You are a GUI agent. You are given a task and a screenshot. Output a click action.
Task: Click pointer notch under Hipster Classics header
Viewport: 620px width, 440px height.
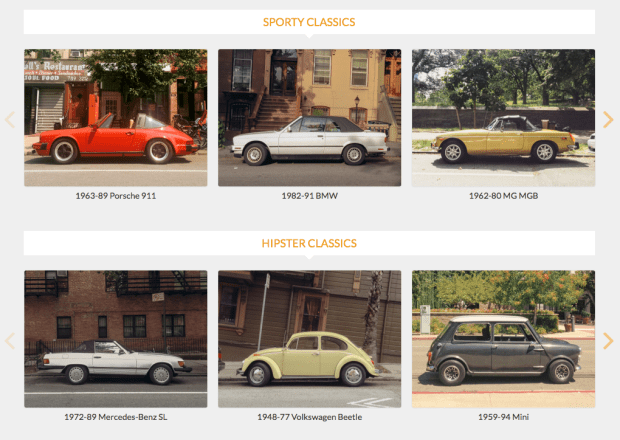click(310, 257)
